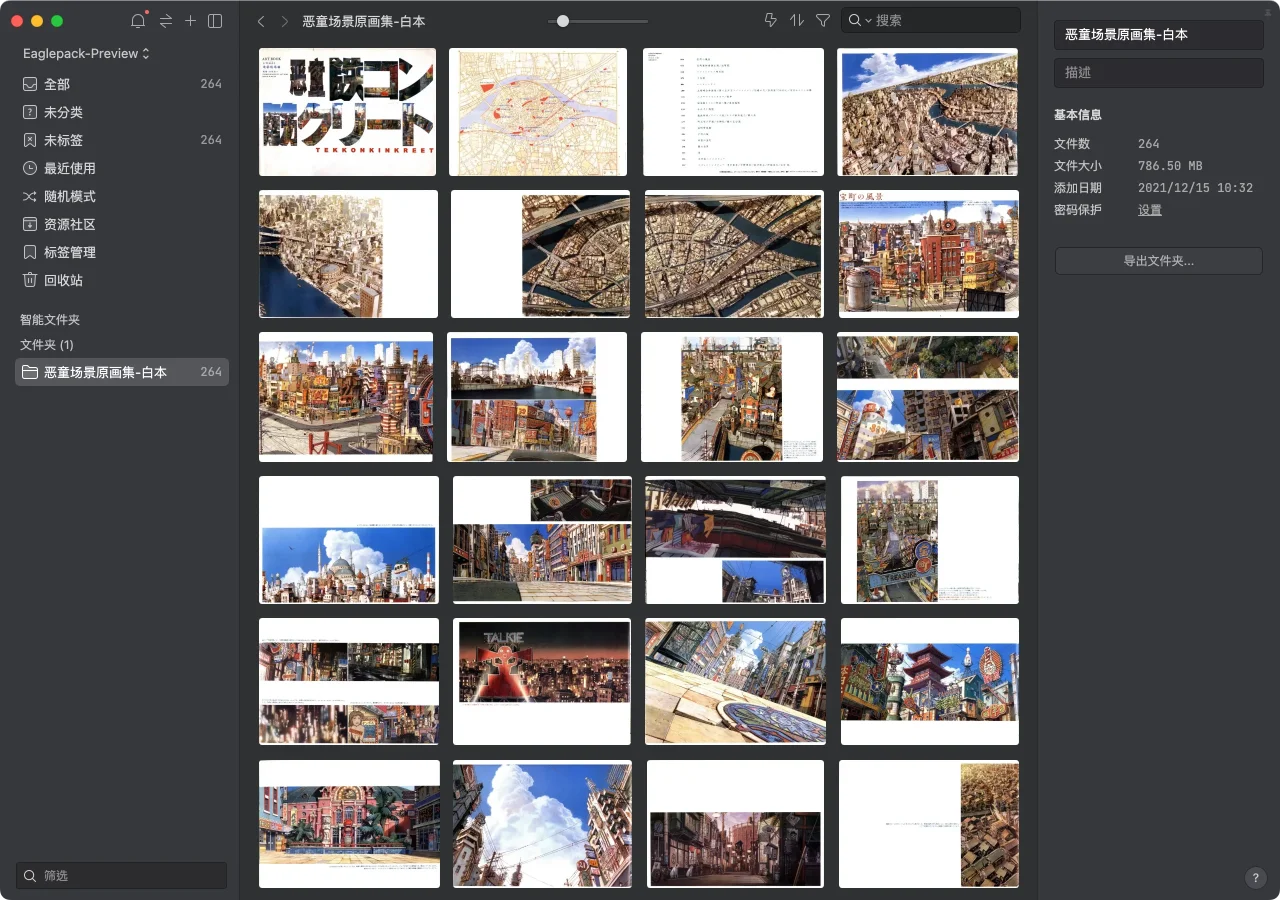Image resolution: width=1280 pixels, height=900 pixels.
Task: Click the 文件夹 (1) section header
Action: pyautogui.click(x=47, y=345)
